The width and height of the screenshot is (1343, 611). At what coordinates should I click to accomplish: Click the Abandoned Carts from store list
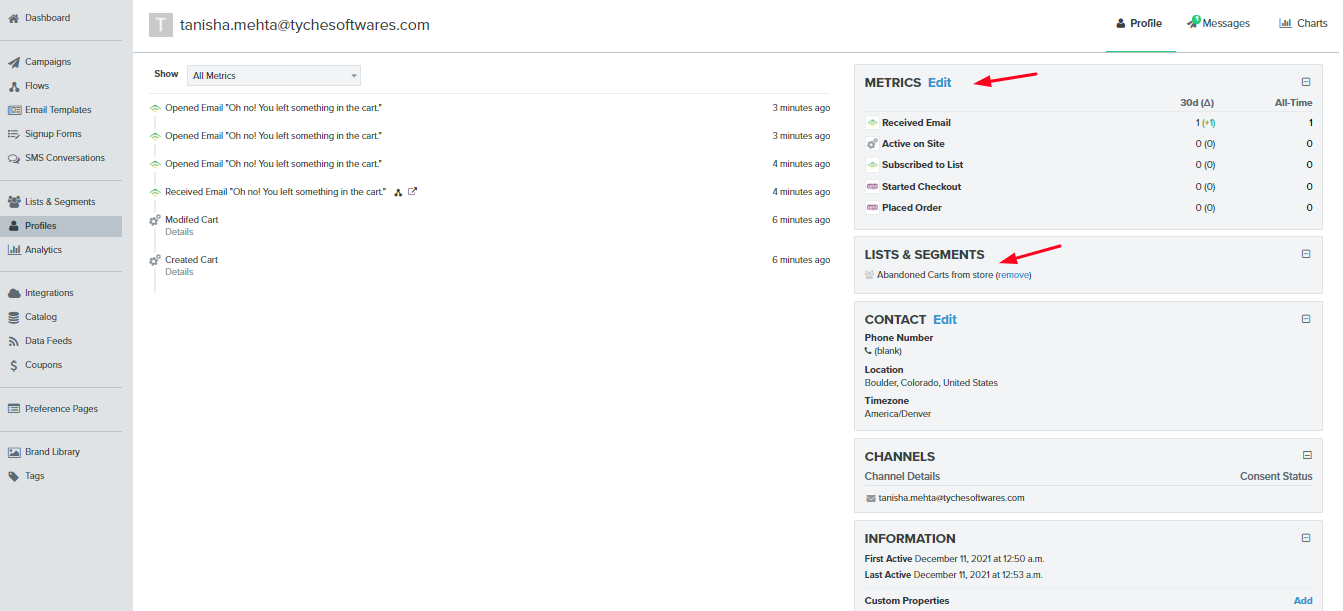pos(935,275)
